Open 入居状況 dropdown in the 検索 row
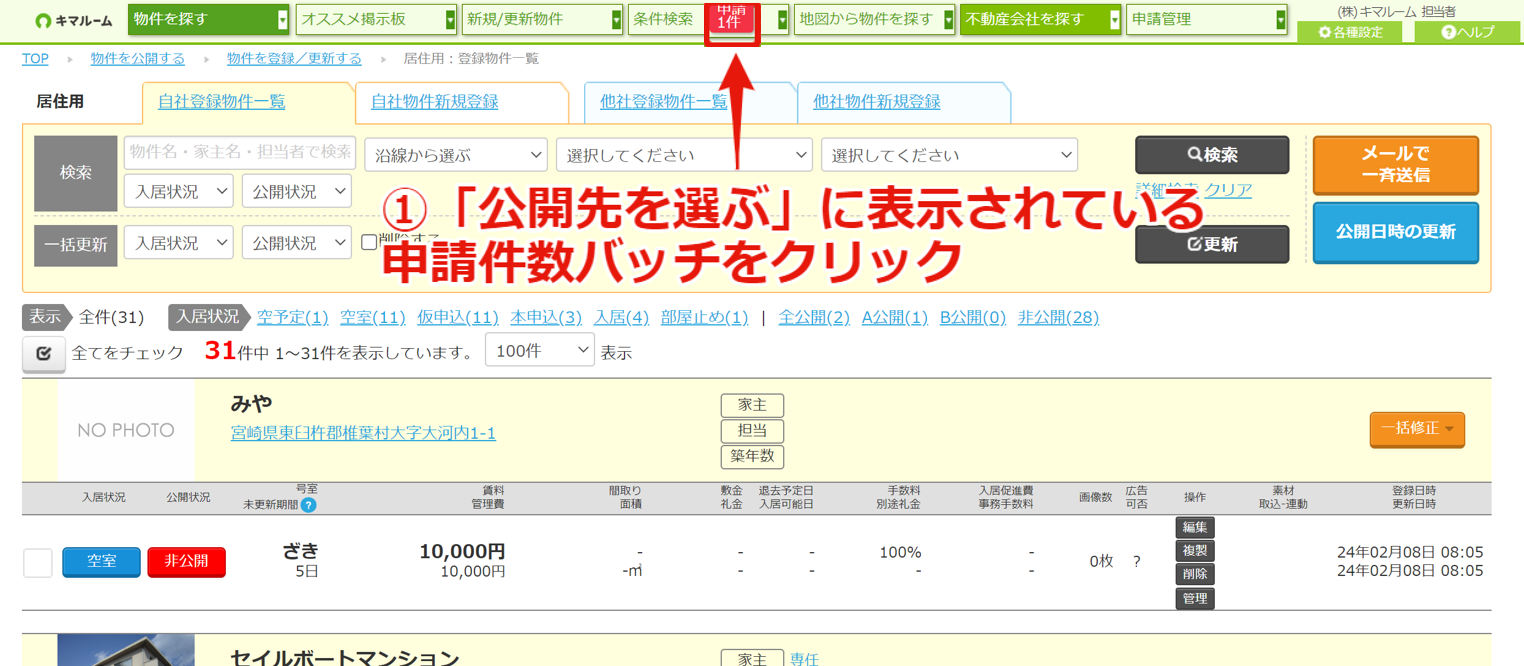Image resolution: width=1524 pixels, height=666 pixels. 179,191
